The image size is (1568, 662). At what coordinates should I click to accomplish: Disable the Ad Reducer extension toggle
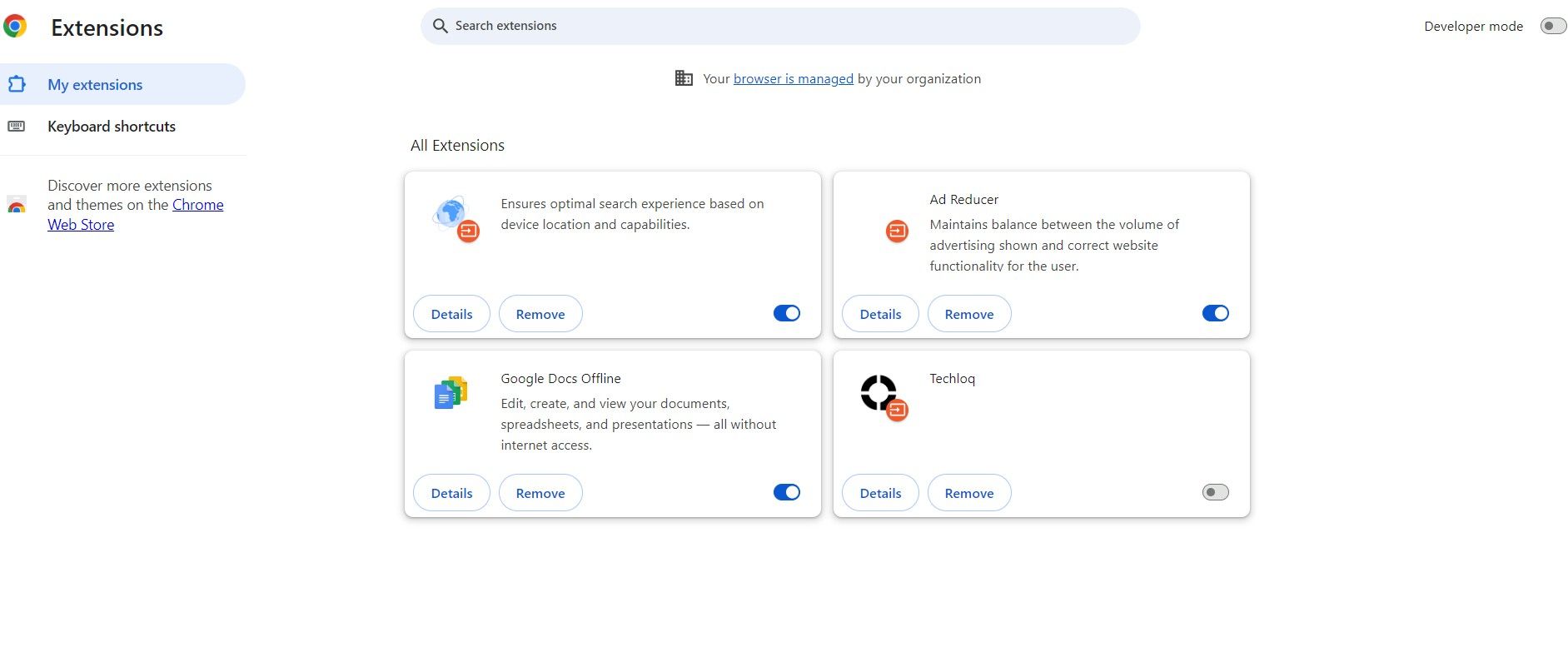[x=1215, y=313]
